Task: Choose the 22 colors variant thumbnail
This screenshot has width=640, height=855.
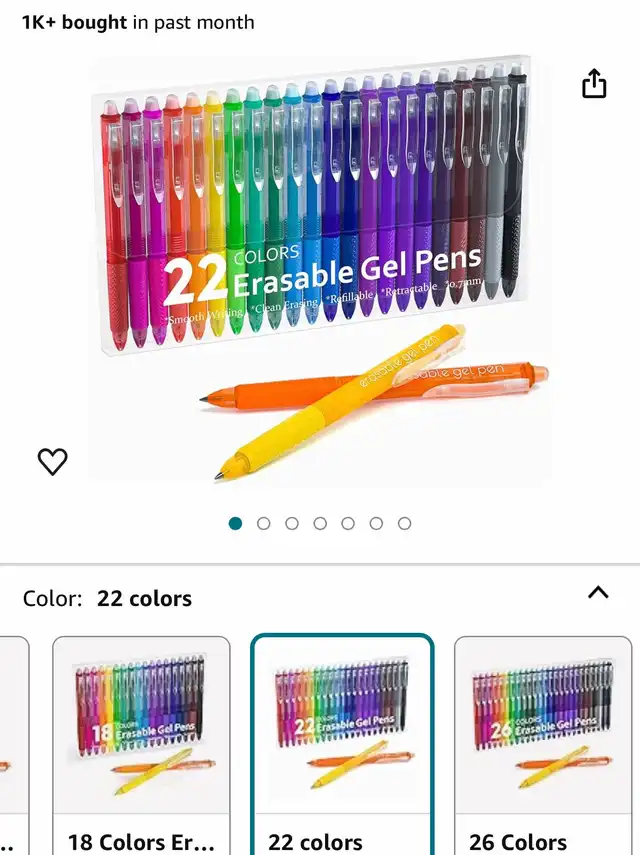Action: (342, 725)
